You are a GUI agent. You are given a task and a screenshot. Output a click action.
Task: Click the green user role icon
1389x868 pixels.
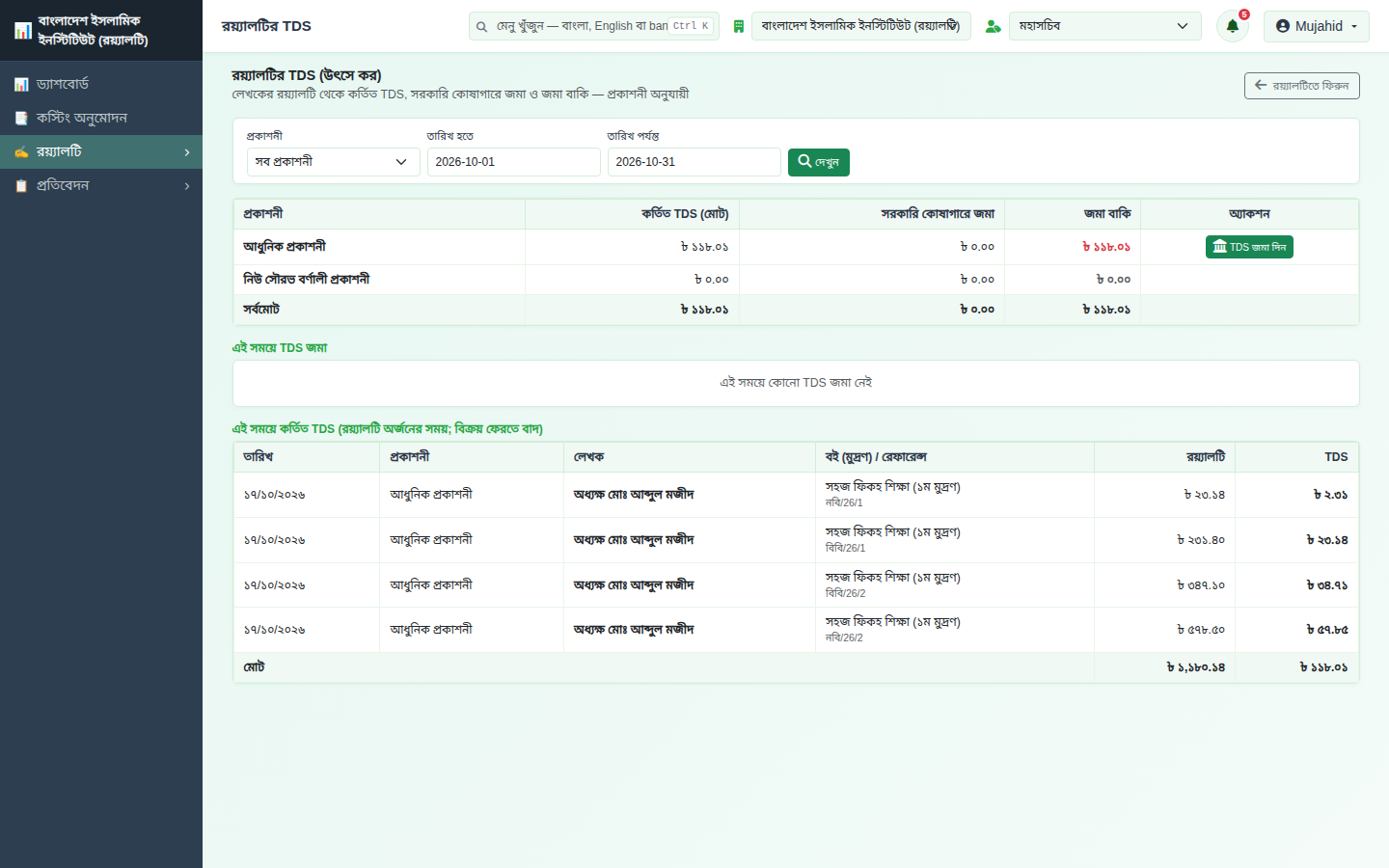(993, 27)
